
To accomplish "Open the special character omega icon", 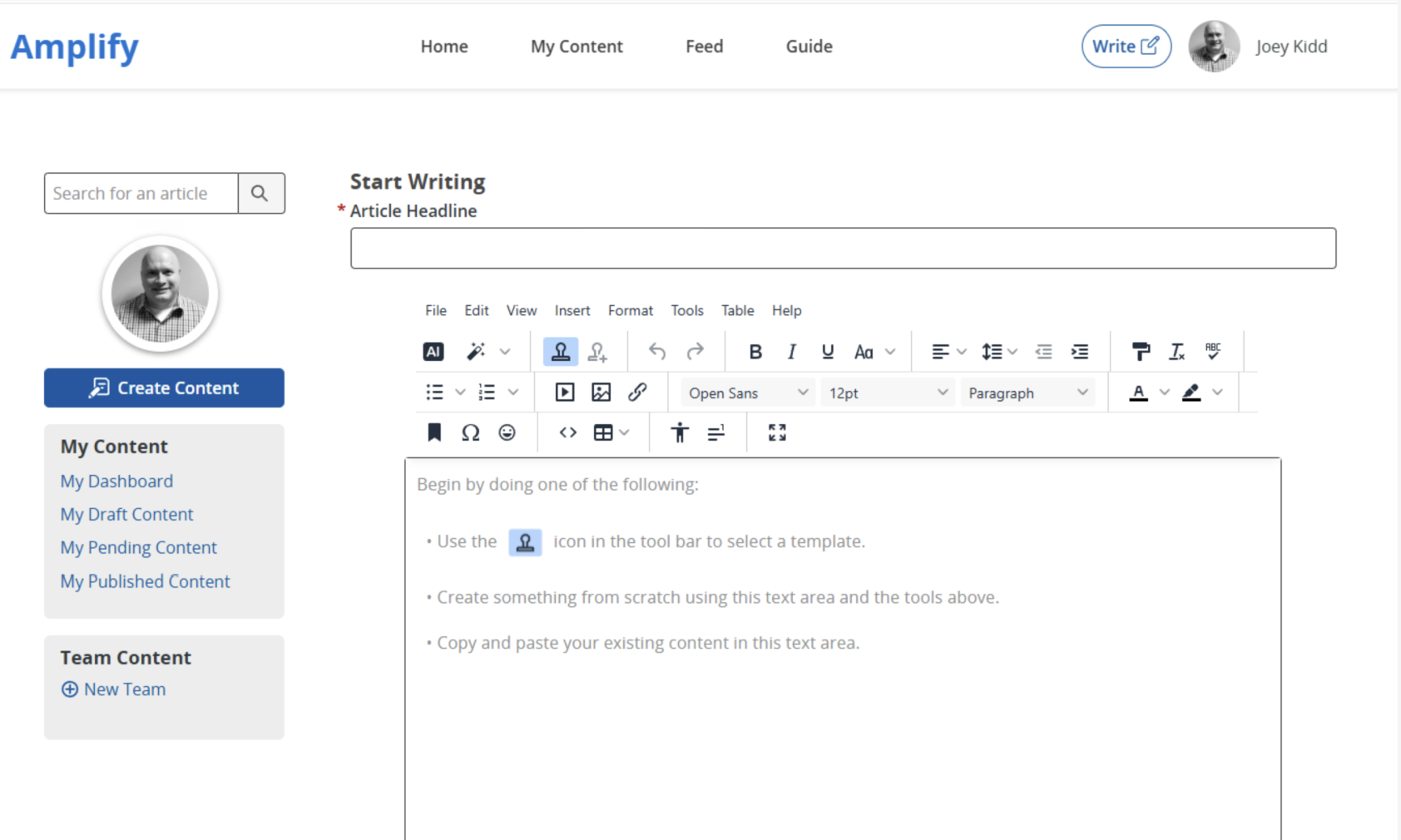I will [x=470, y=432].
